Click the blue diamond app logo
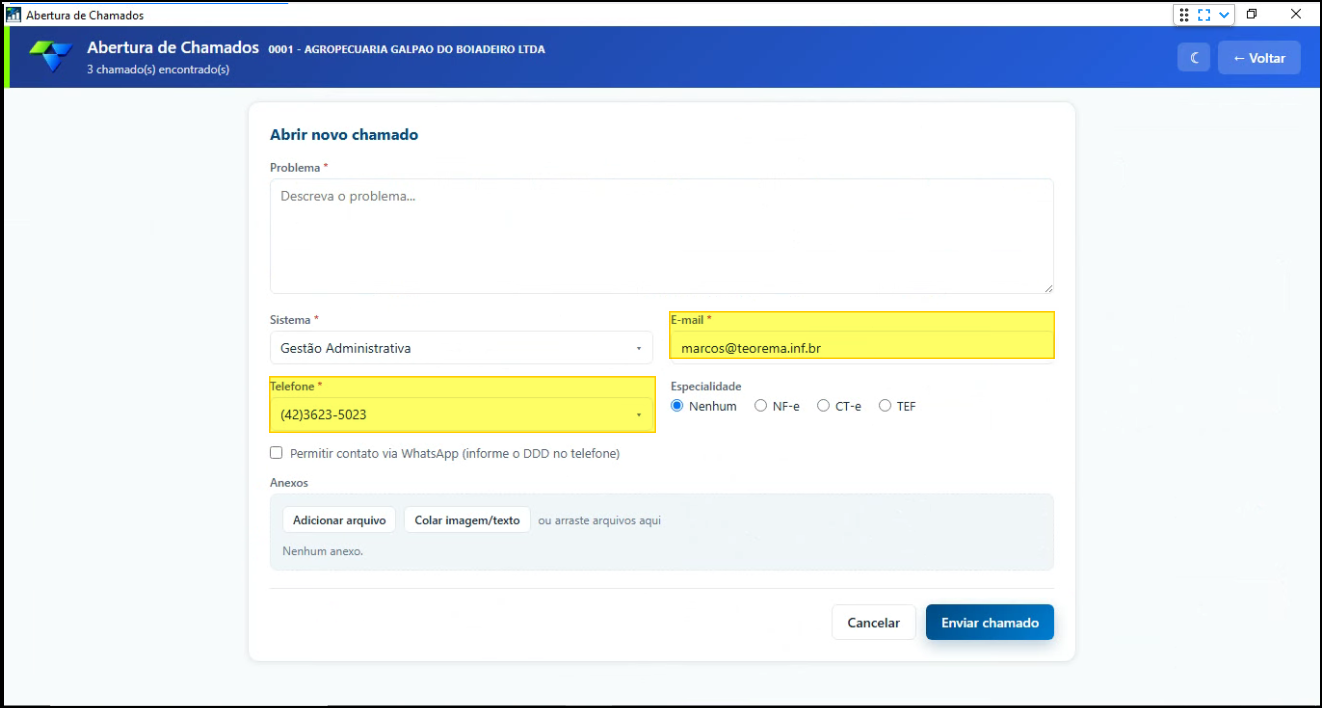Viewport: 1322px width, 708px height. [51, 56]
